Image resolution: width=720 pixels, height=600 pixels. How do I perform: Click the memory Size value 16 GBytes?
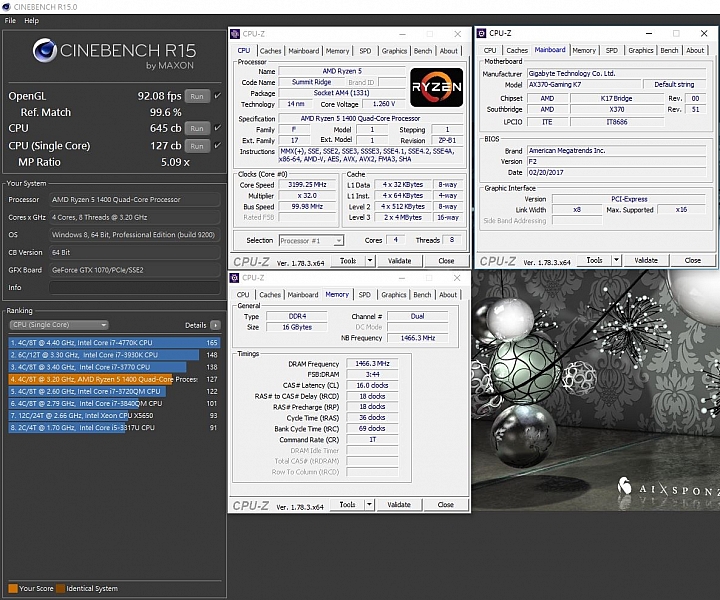pyautogui.click(x=297, y=327)
